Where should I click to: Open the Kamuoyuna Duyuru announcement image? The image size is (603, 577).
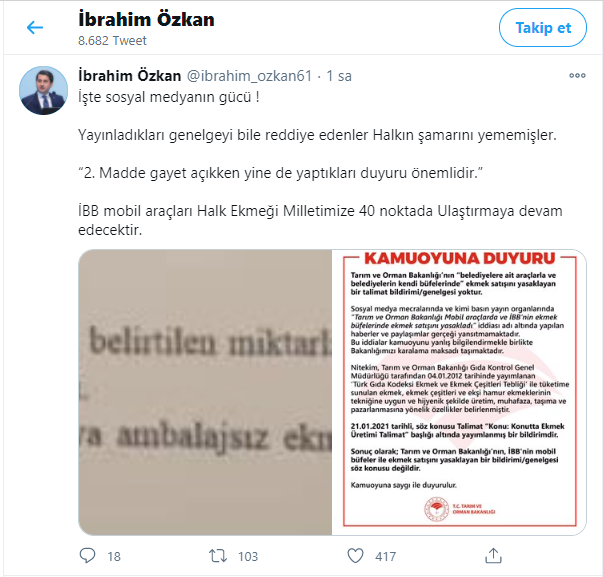click(x=459, y=392)
